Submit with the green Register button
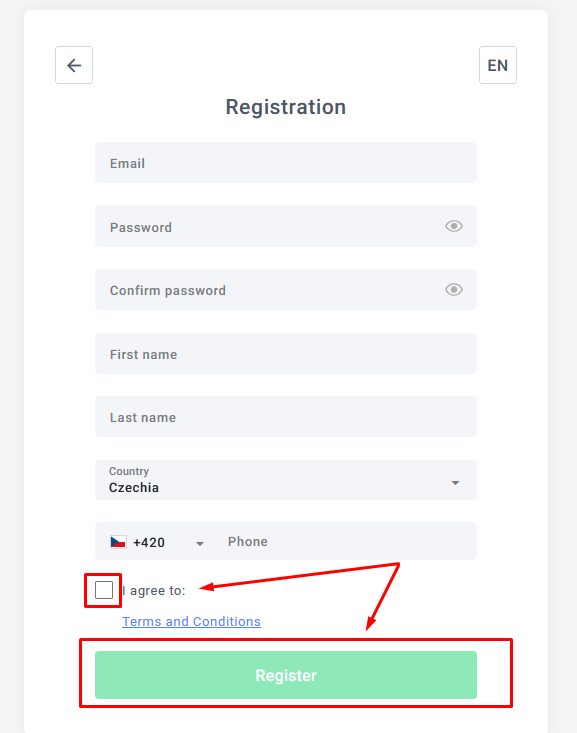The width and height of the screenshot is (577, 733). 286,675
